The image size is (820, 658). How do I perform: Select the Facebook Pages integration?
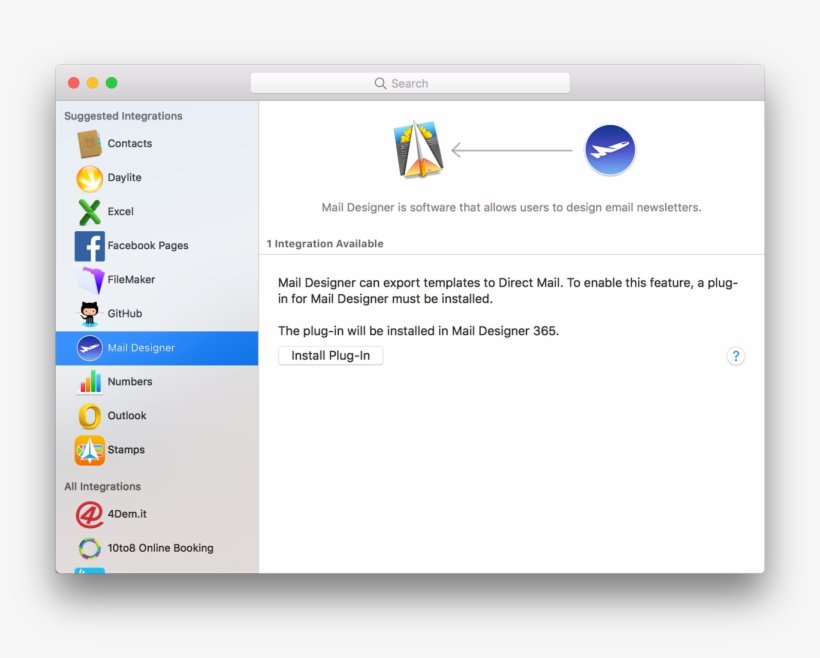click(88, 245)
